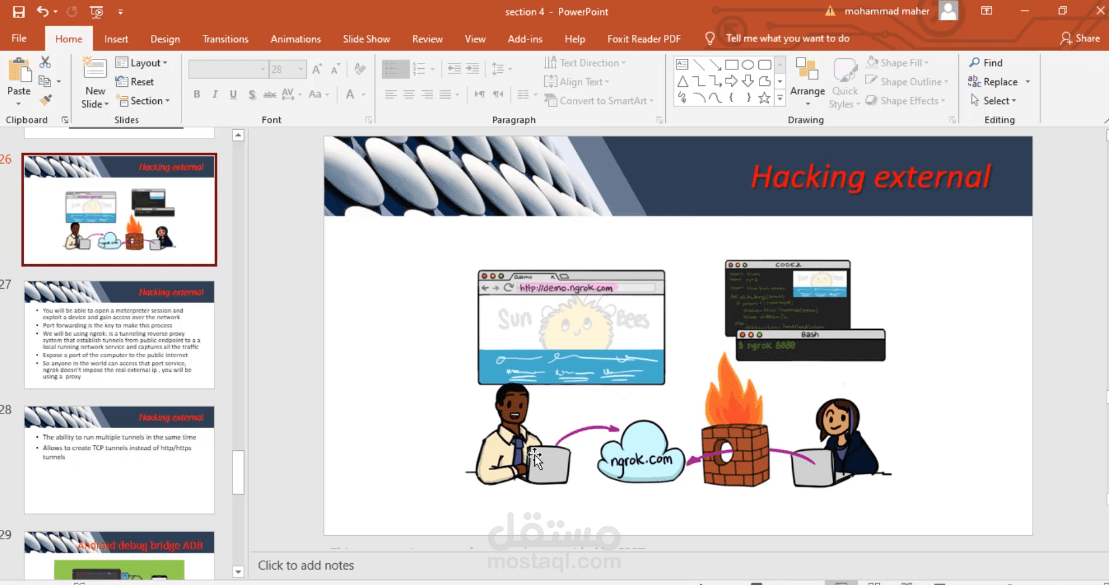1109x585 pixels.
Task: Expand Shape Effects options
Action: pos(905,101)
